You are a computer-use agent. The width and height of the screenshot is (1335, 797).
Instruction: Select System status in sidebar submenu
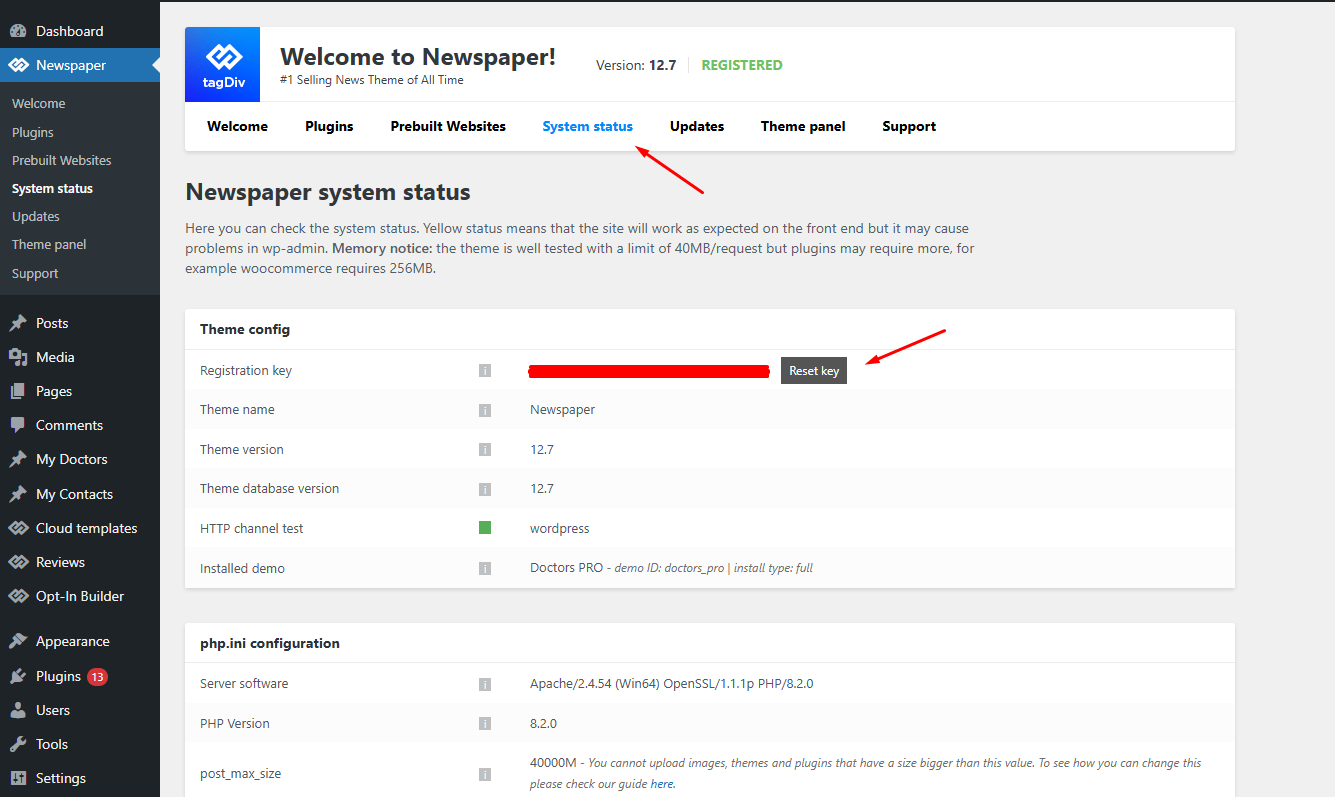[52, 188]
